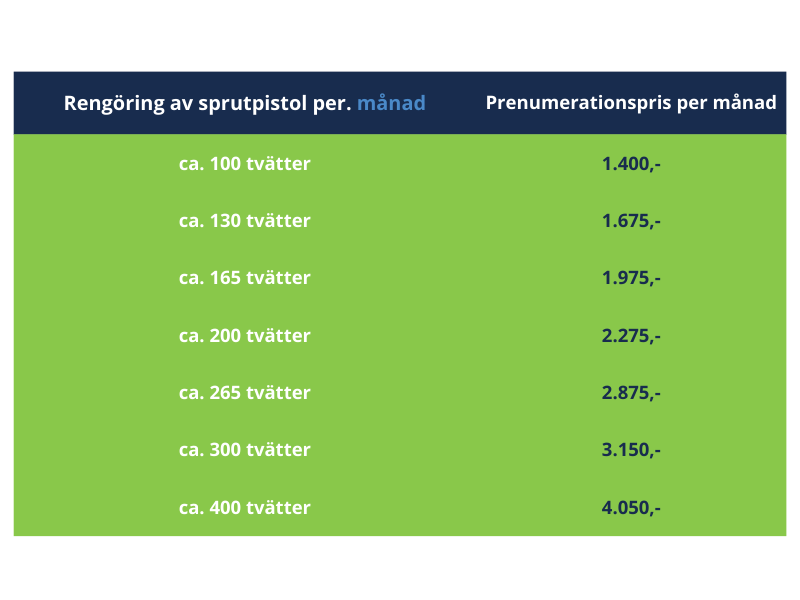This screenshot has height=600, width=800.
Task: Select the "ca. 265 tvätter" row
Action: (x=400, y=393)
